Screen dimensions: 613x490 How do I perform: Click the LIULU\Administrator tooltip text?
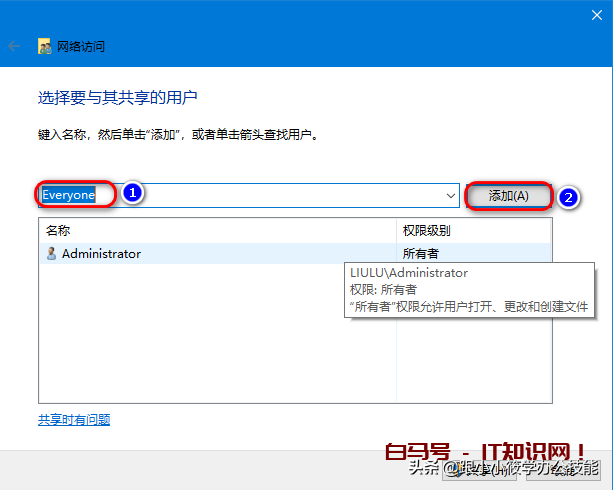[409, 272]
